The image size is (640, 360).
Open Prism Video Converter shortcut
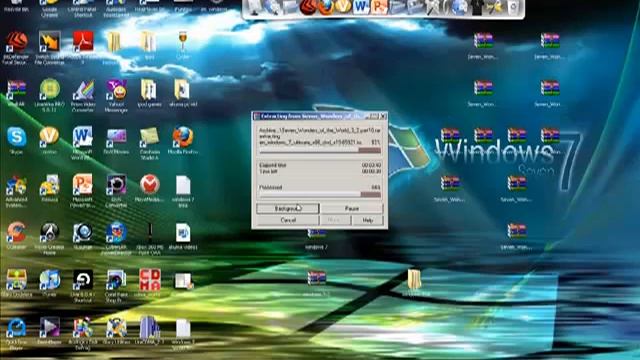pyautogui.click(x=83, y=90)
